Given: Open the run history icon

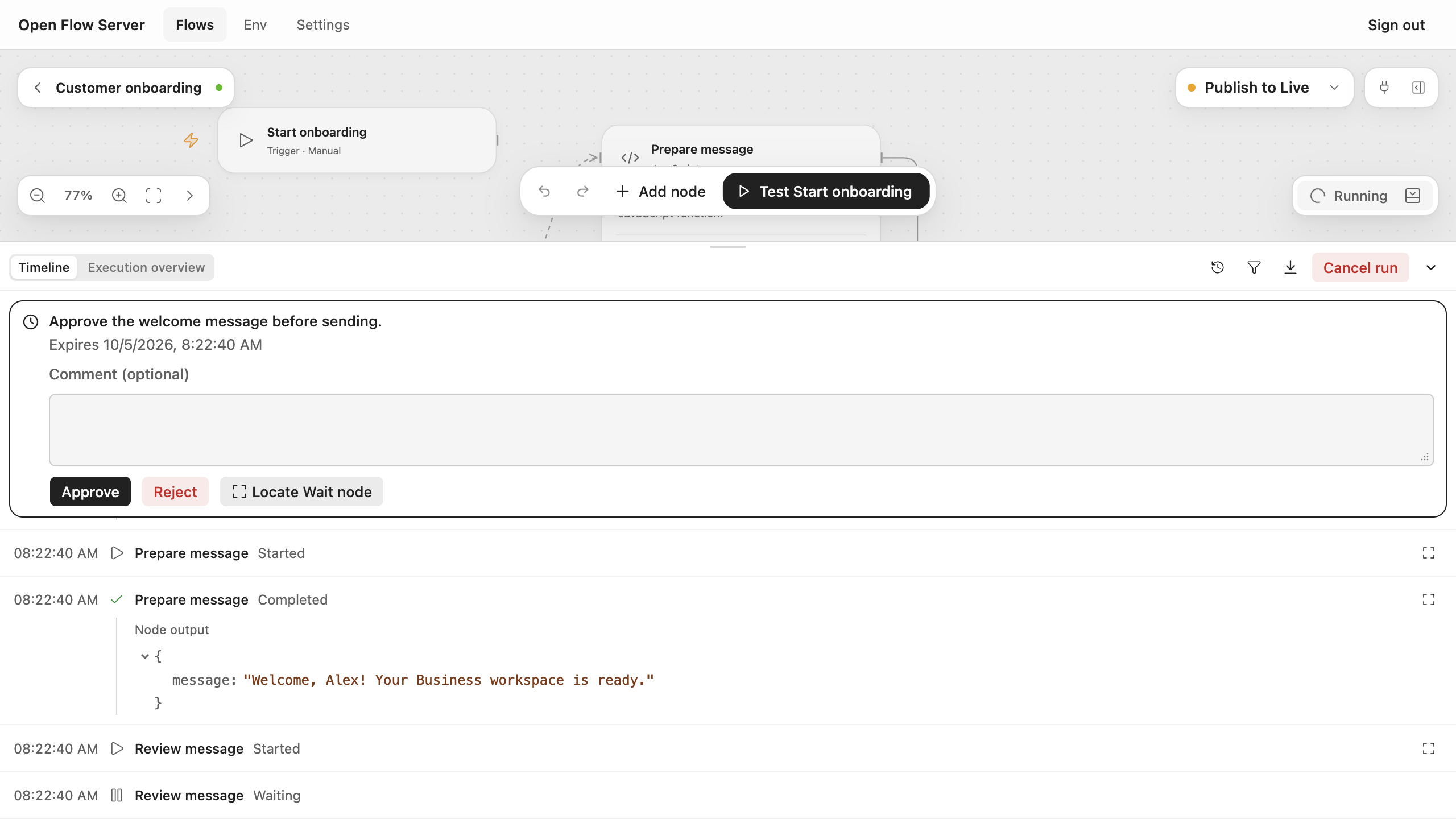Looking at the screenshot, I should coord(1218,267).
